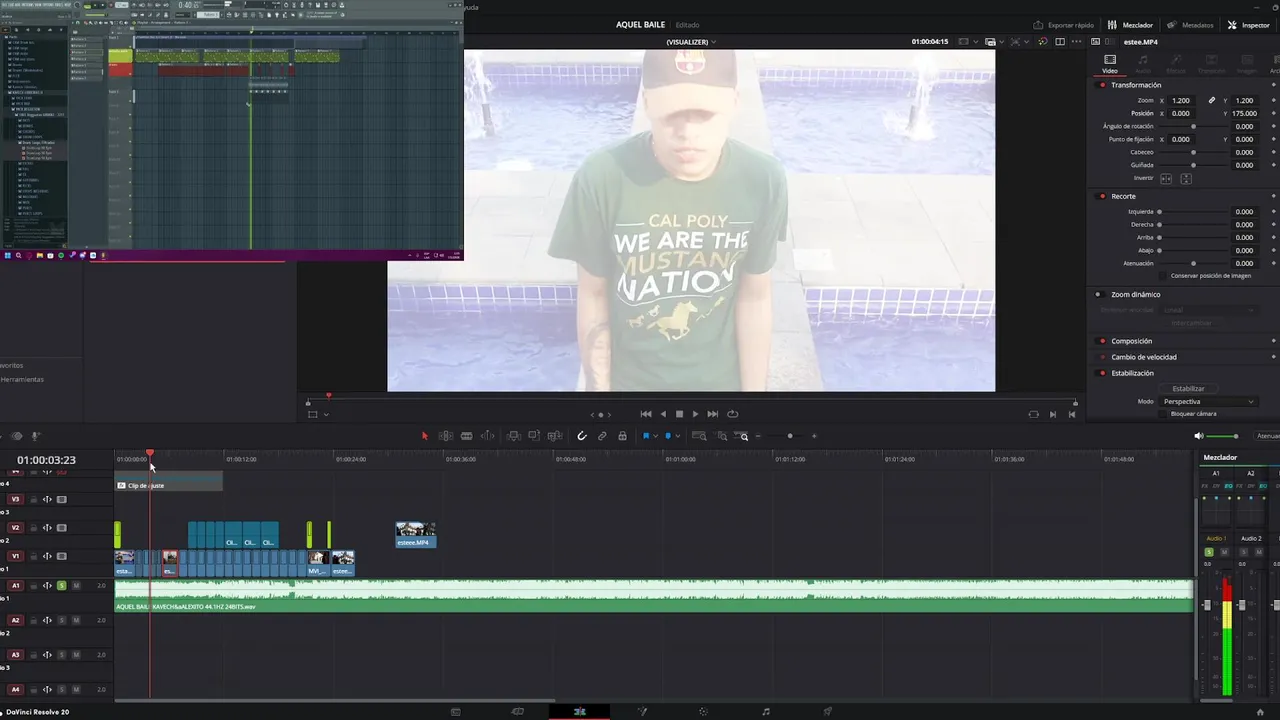1280x720 pixels.
Task: Open the Fairlight music note page
Action: (x=766, y=712)
